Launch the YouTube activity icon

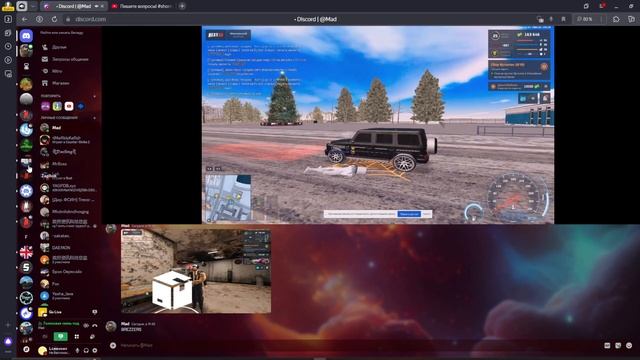tap(69, 107)
